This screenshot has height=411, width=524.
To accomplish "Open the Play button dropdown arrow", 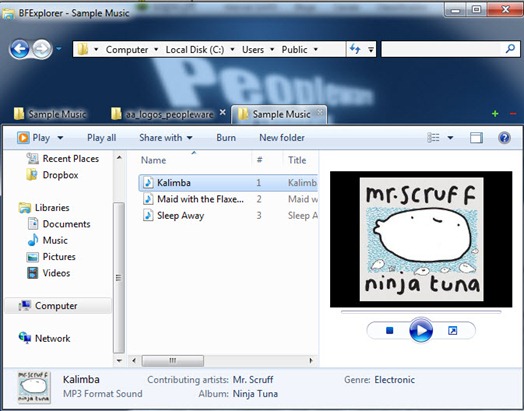I will pos(60,138).
